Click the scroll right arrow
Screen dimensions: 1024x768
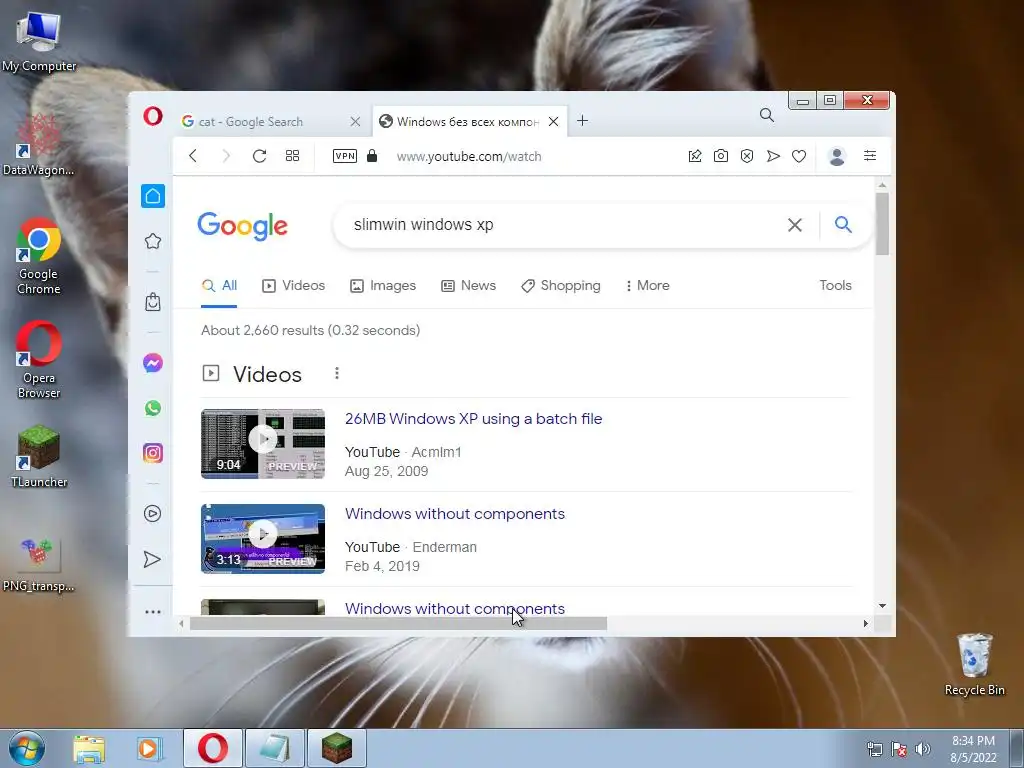pos(865,624)
